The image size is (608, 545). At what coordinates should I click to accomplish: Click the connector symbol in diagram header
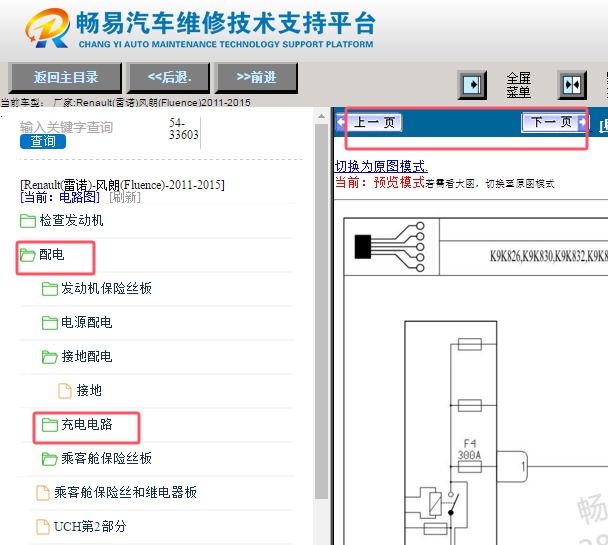click(x=390, y=247)
